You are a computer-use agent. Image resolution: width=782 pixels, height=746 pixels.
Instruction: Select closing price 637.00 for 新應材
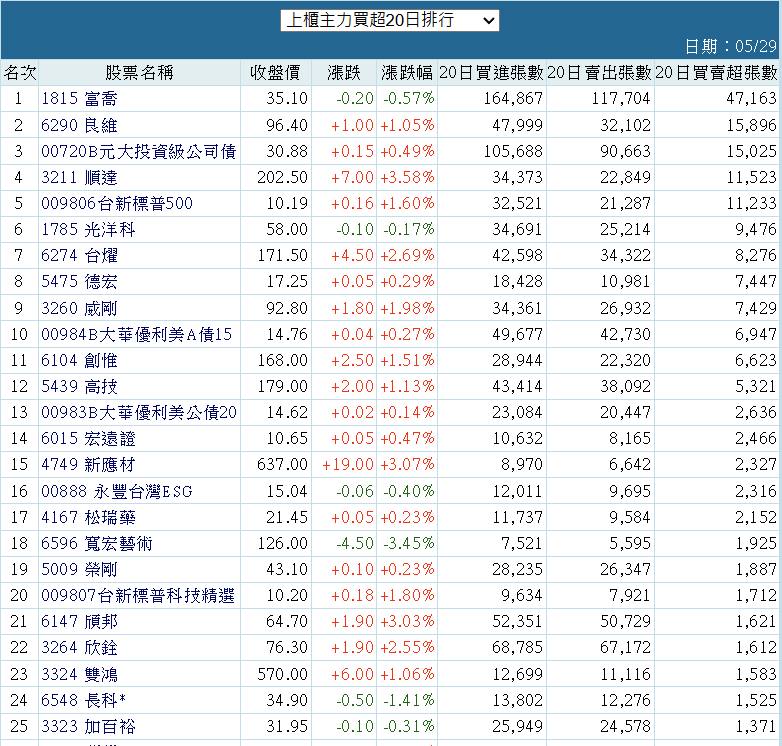282,464
